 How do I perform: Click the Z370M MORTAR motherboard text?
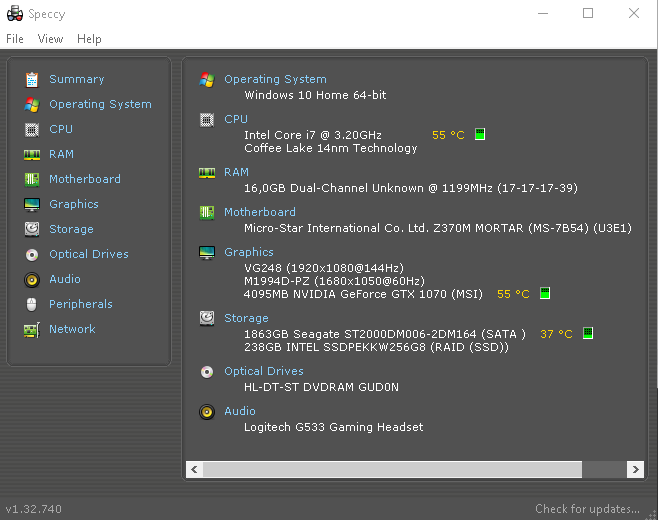click(438, 228)
